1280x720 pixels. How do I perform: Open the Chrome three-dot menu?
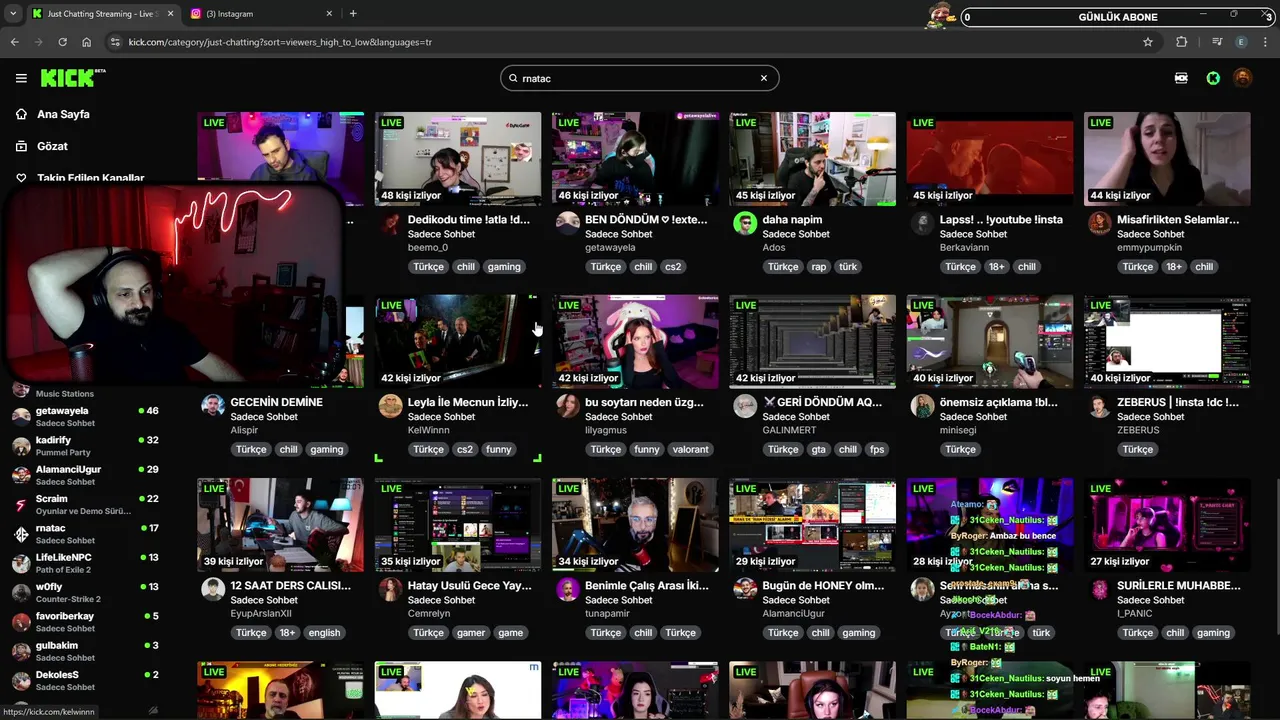1266,42
